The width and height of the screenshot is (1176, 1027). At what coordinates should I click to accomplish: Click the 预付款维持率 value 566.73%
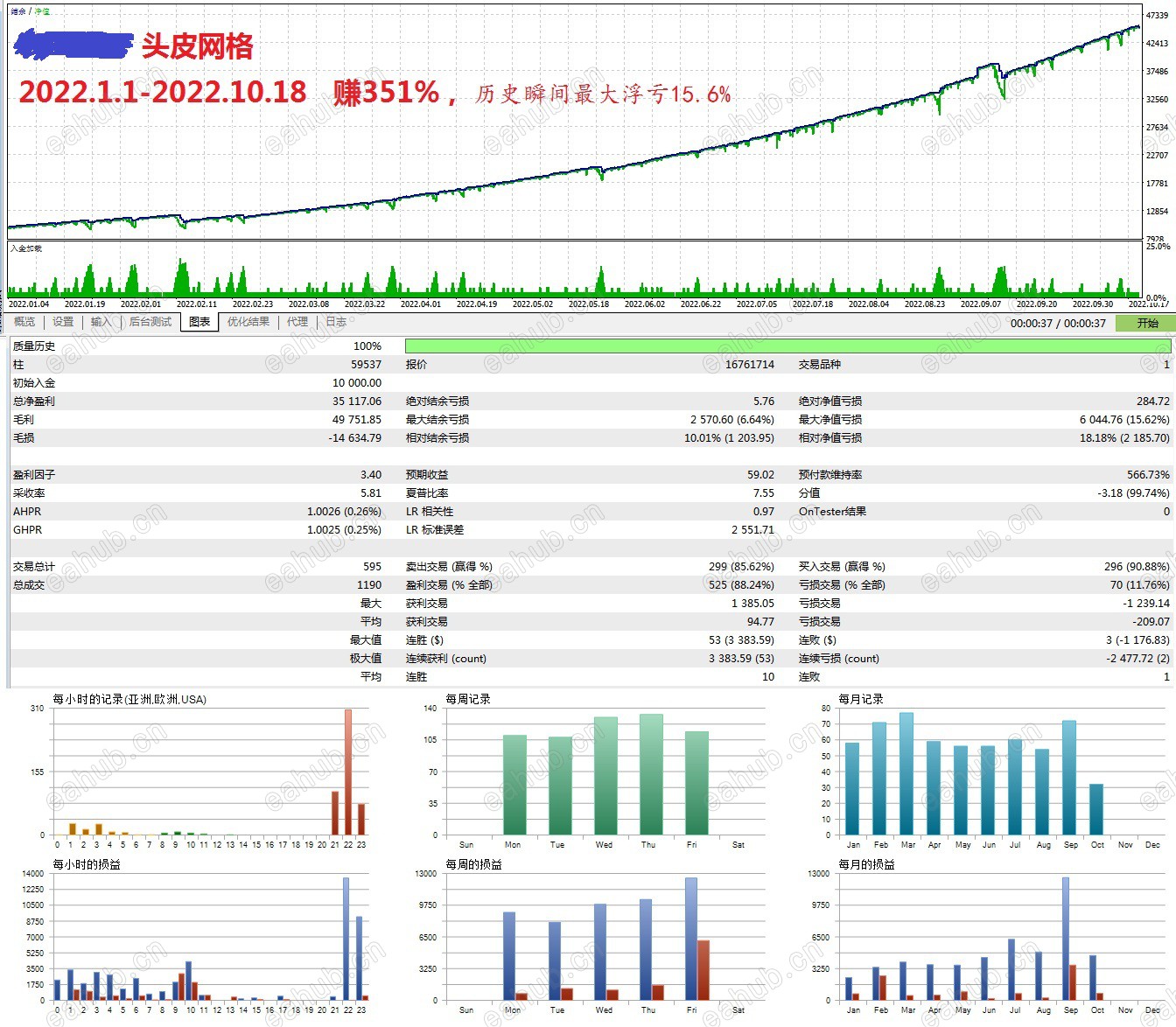(x=1149, y=475)
